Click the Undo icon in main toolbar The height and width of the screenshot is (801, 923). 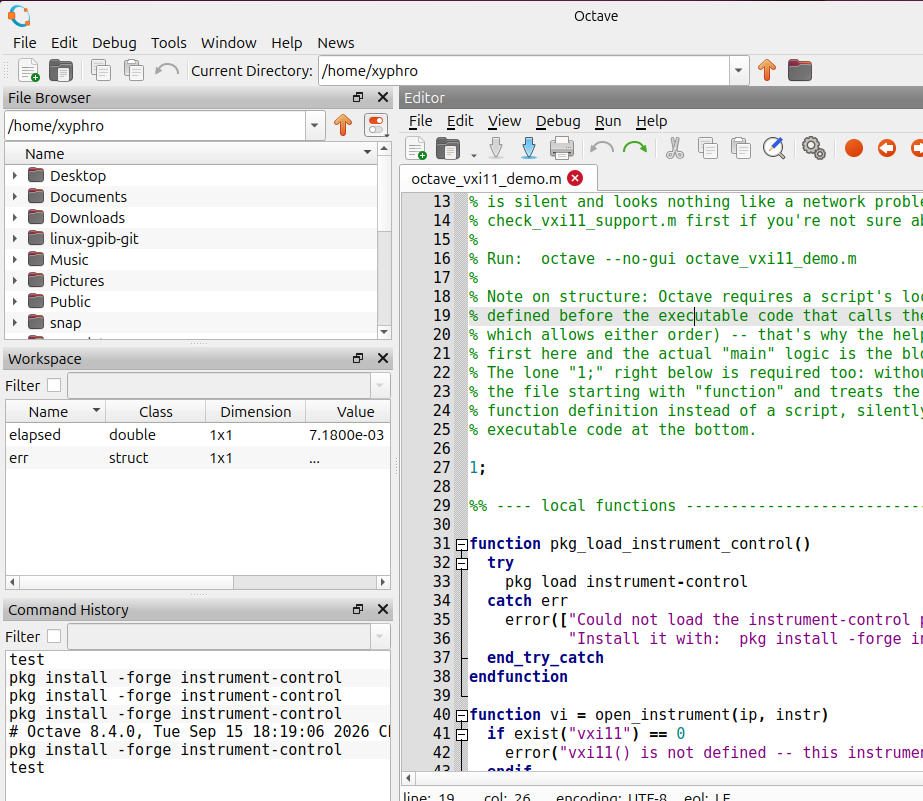coord(167,71)
